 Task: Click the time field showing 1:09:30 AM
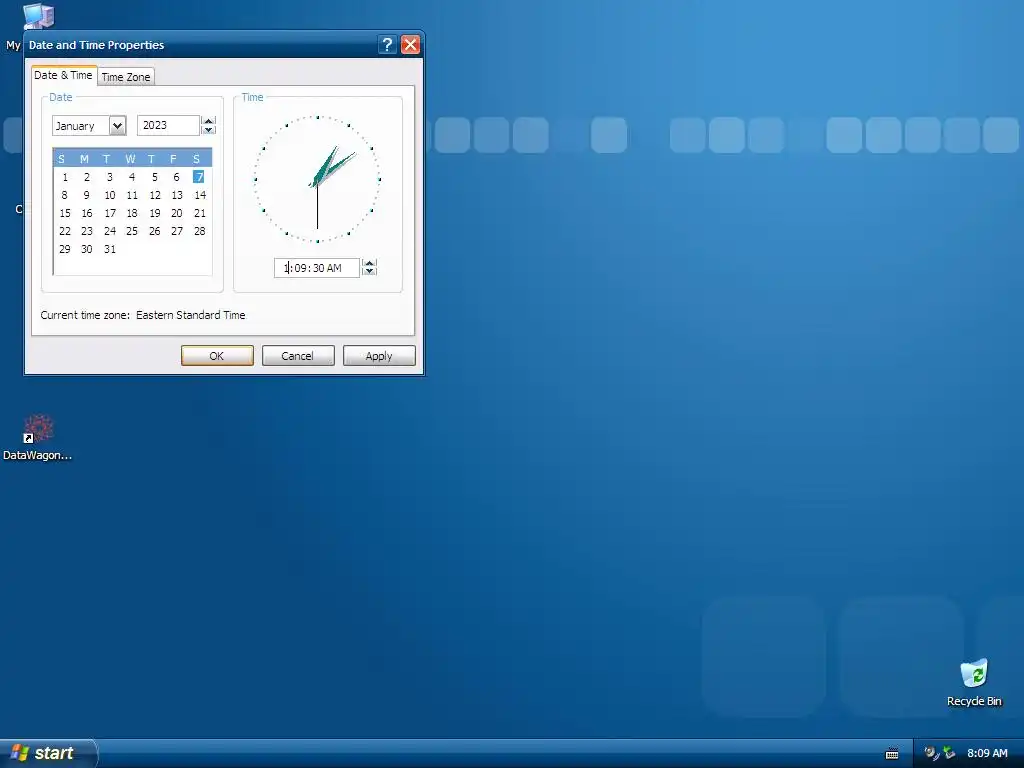pyautogui.click(x=317, y=268)
